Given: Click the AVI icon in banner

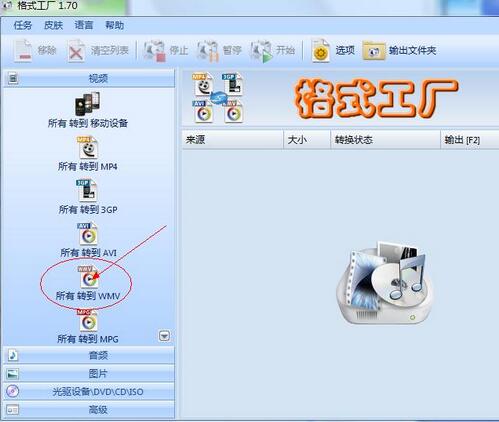Looking at the screenshot, I should pyautogui.click(x=203, y=112).
